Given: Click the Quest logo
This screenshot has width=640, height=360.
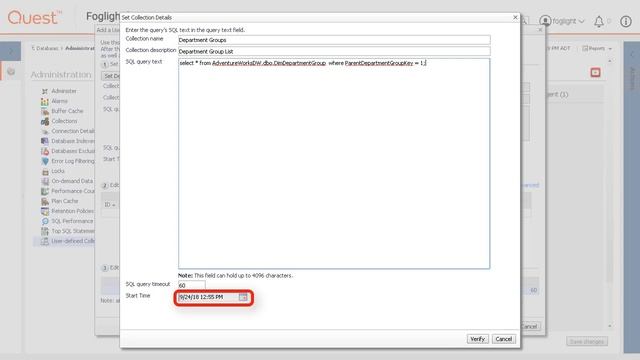Looking at the screenshot, I should [x=35, y=18].
